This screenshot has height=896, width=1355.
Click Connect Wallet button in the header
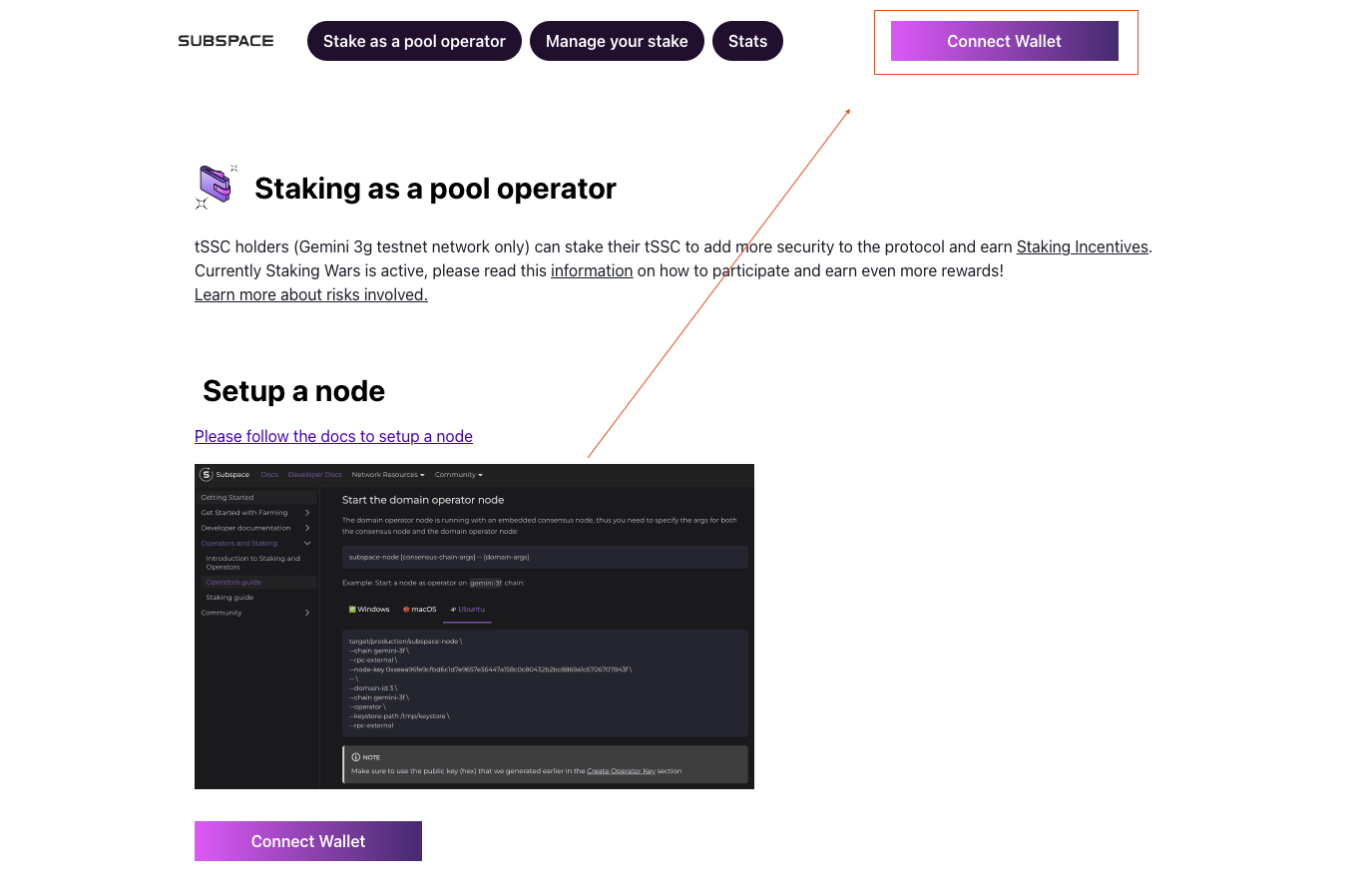point(1005,41)
